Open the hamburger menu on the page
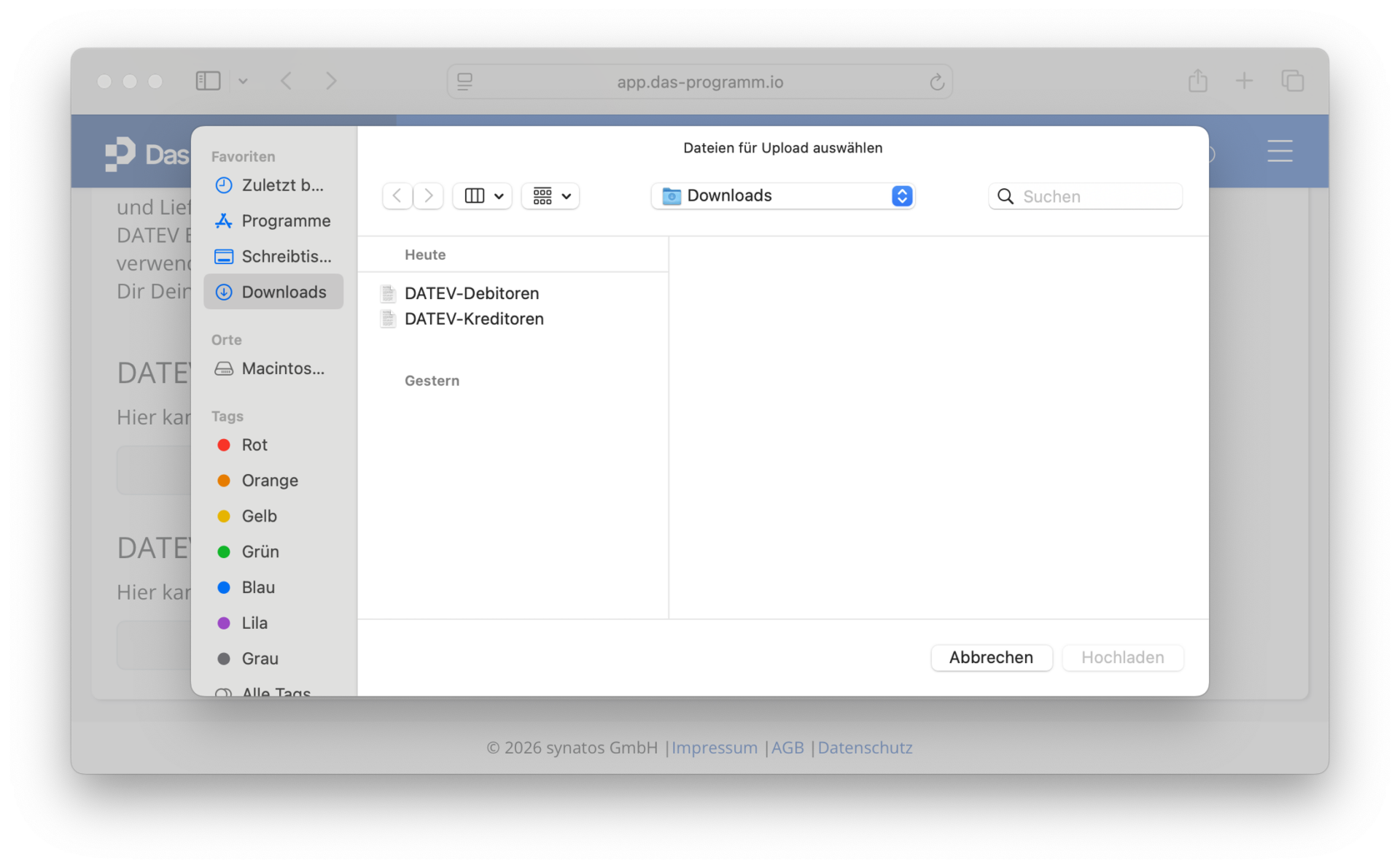 [x=1279, y=152]
